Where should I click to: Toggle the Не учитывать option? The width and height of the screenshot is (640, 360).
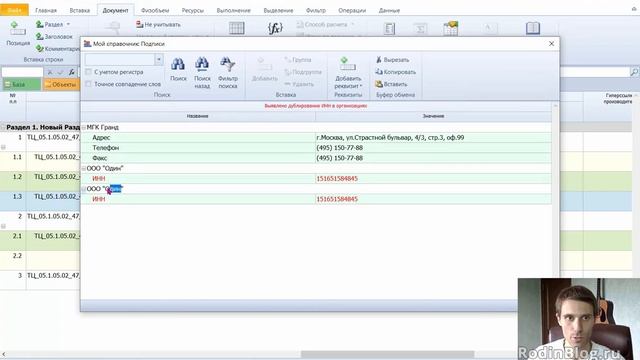158,24
